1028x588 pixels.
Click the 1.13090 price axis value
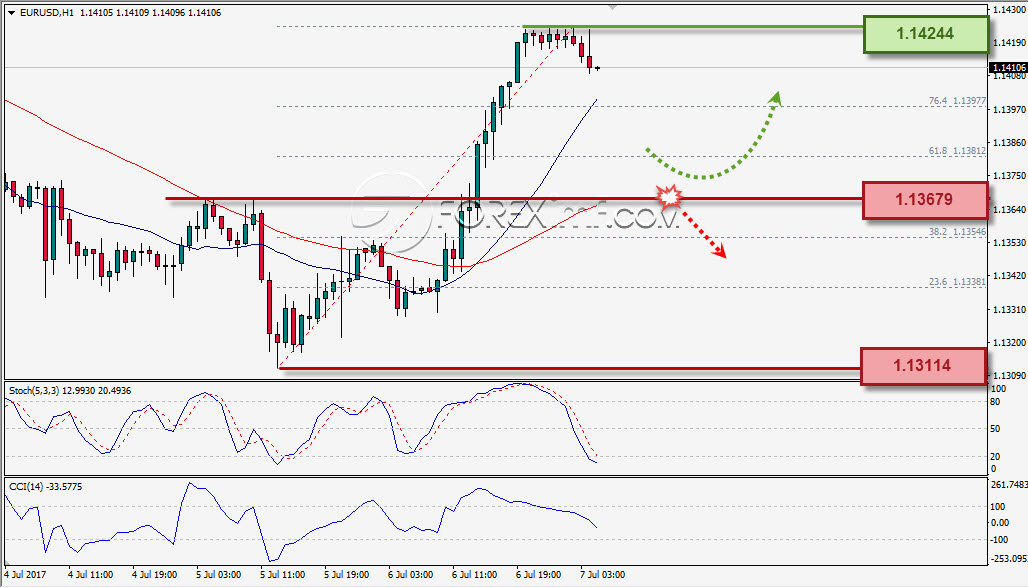tap(1009, 376)
